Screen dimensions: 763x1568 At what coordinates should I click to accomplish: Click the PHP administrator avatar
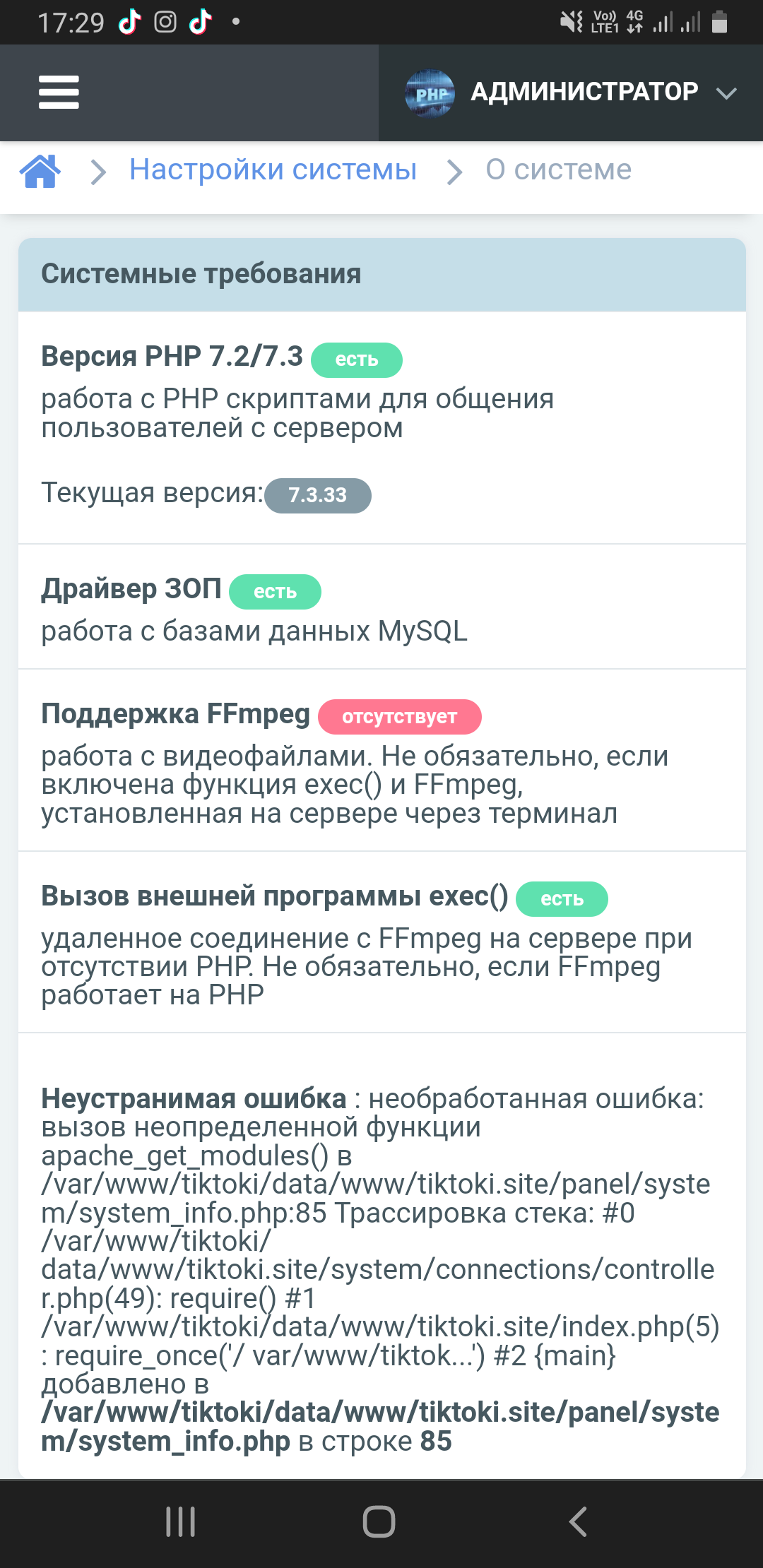(x=430, y=93)
